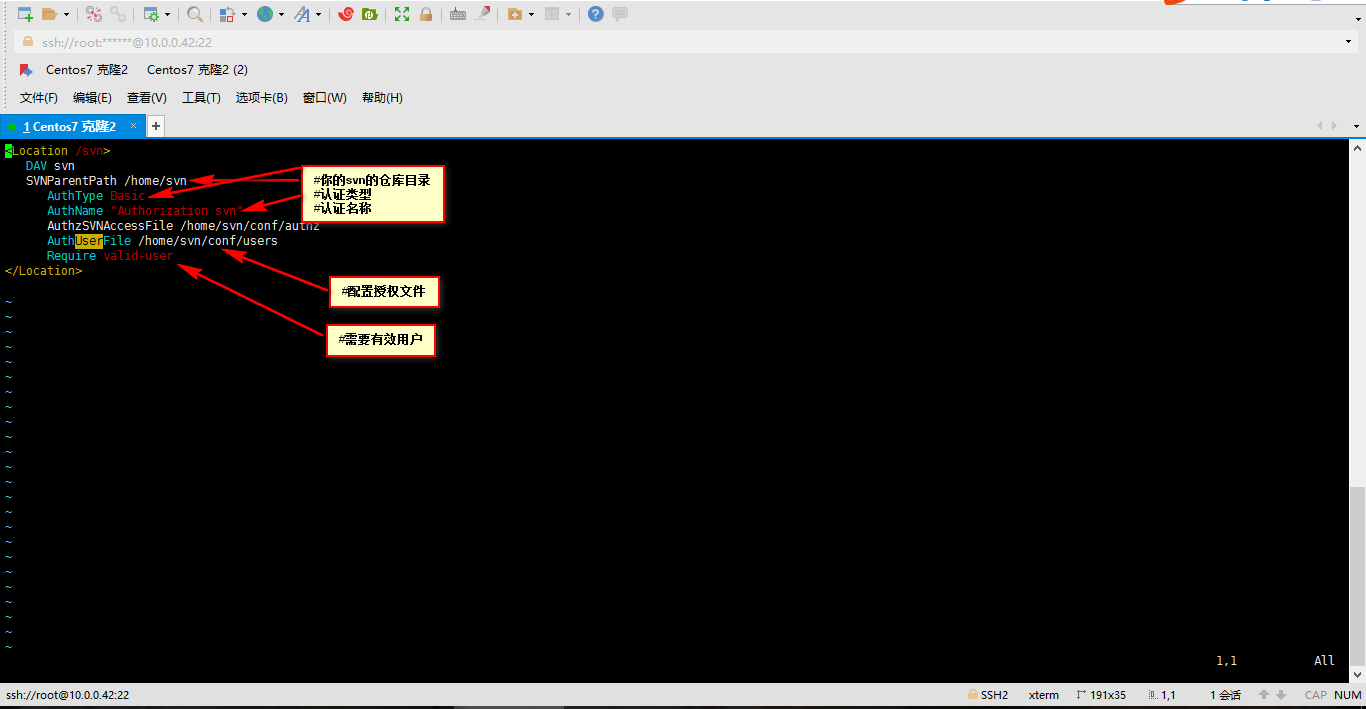Open Help via the question mark icon
1366x709 pixels.
tap(595, 14)
